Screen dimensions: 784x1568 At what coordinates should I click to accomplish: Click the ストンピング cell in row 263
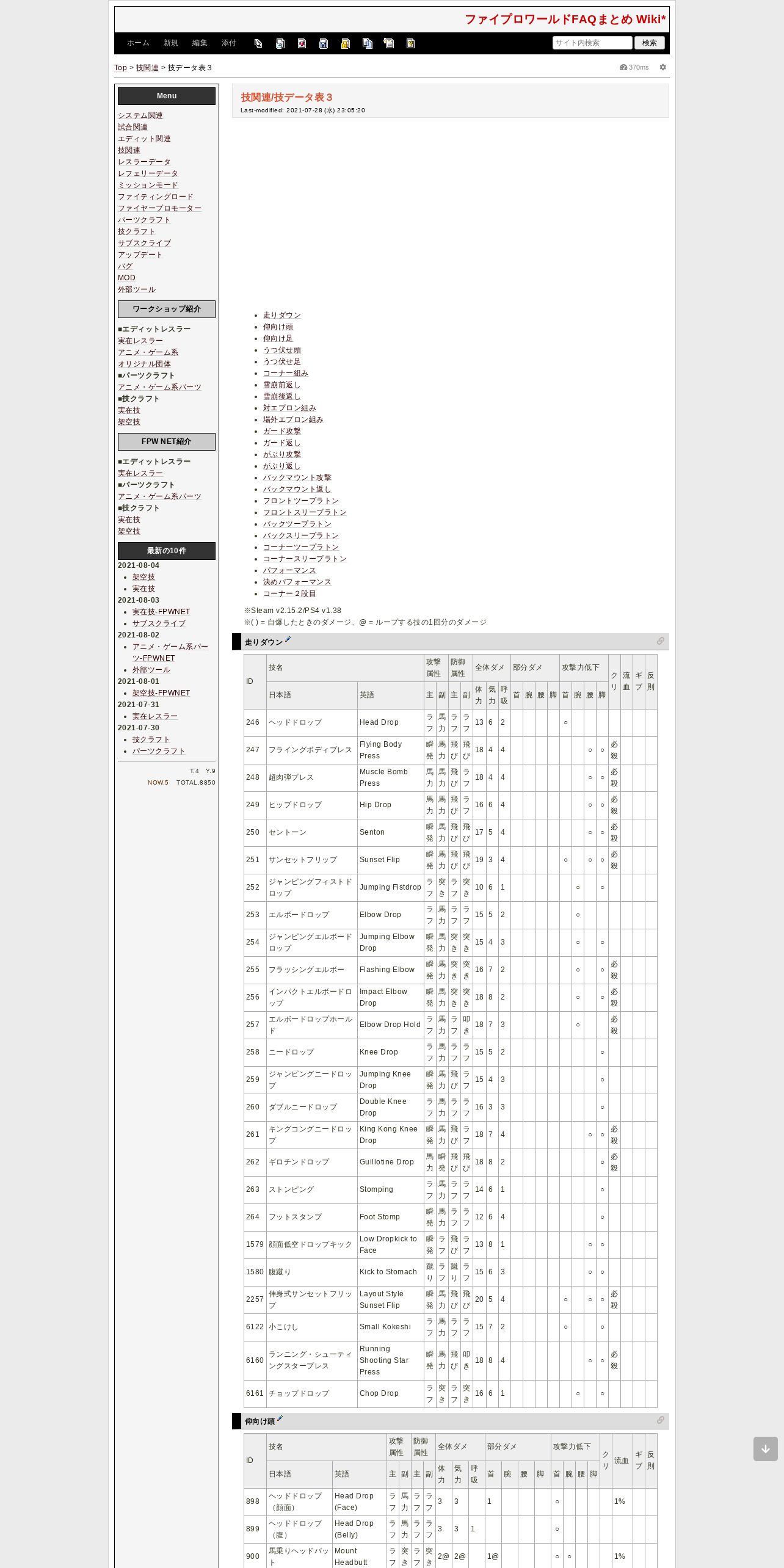pos(312,1189)
